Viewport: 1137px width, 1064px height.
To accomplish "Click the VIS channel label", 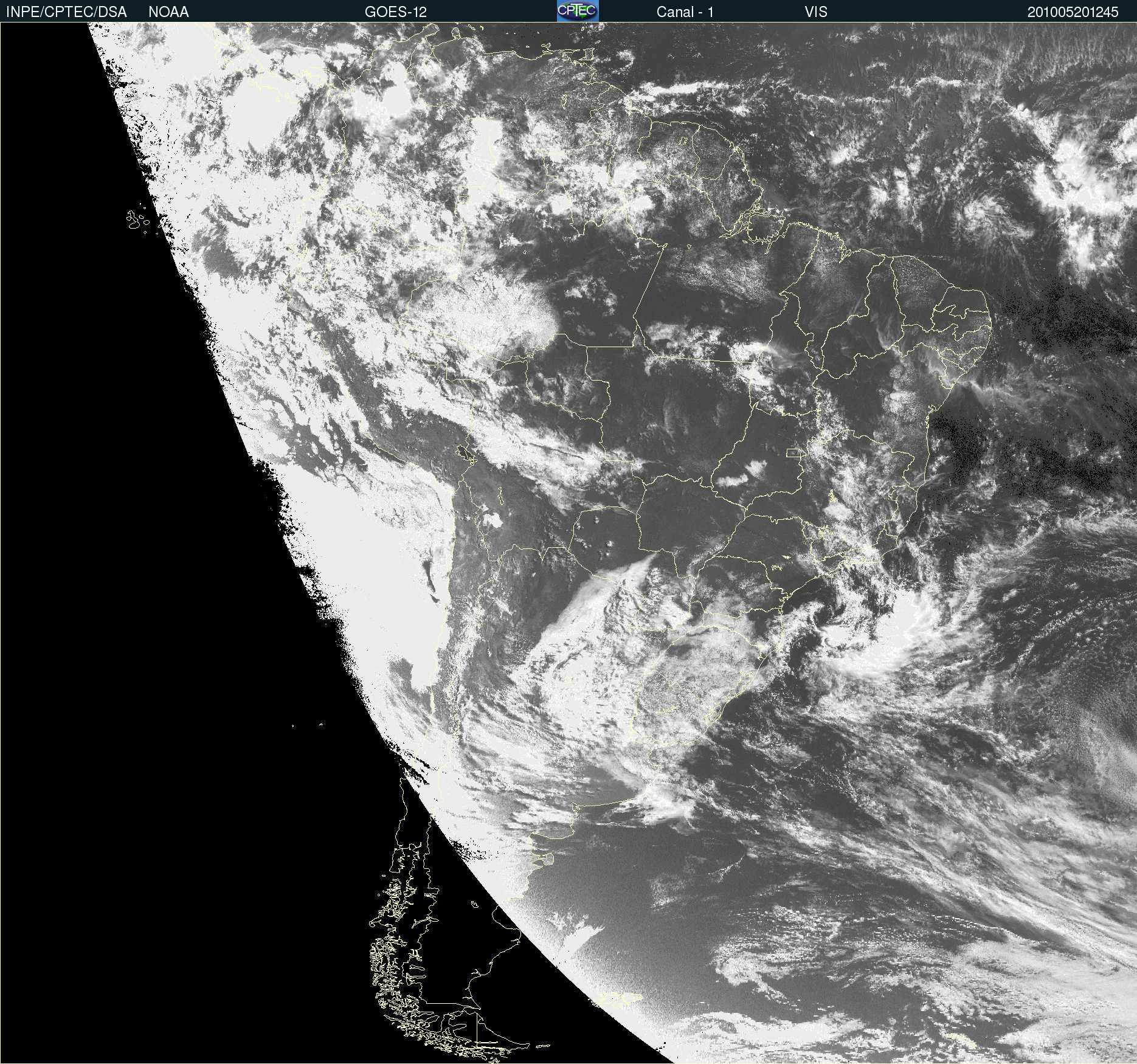I will 815,12.
